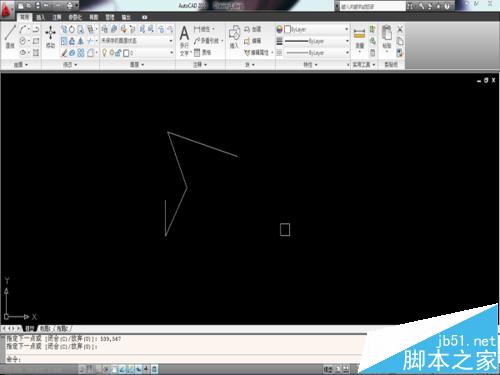Open the Annotate (注释) ribbon tab
Image resolution: width=500 pixels, height=375 pixels.
tap(57, 17)
